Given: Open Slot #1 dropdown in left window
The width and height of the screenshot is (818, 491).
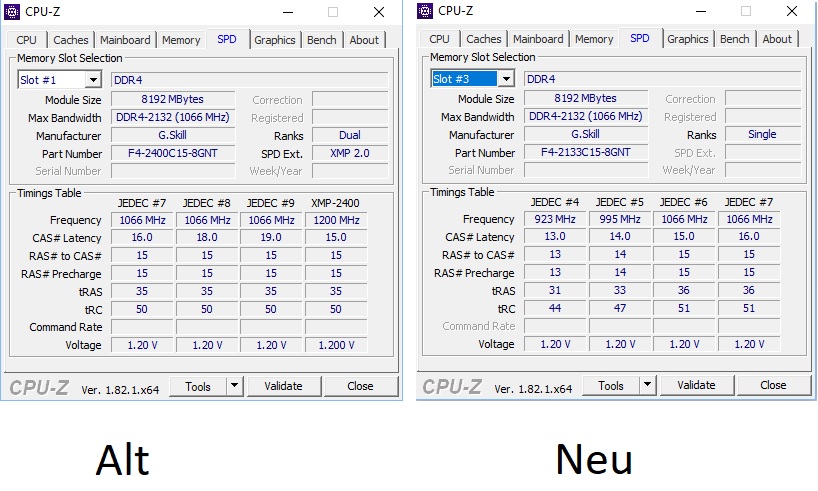Looking at the screenshot, I should 93,80.
